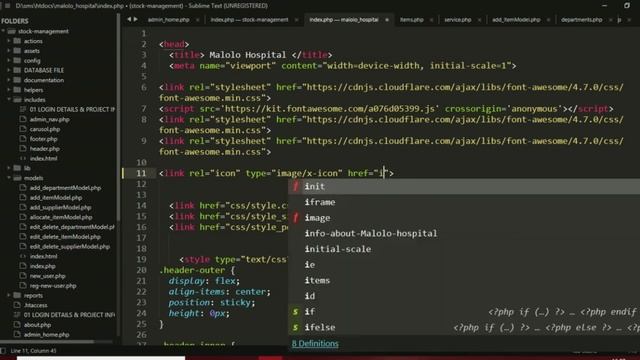Click the DATABASE FILE folder icon
Image resolution: width=640 pixels, height=360 pixels.
[x=17, y=70]
